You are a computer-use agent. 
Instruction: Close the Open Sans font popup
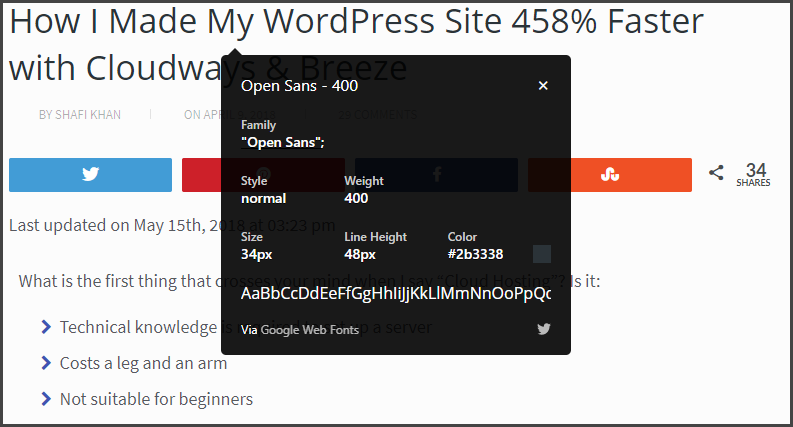(x=543, y=86)
